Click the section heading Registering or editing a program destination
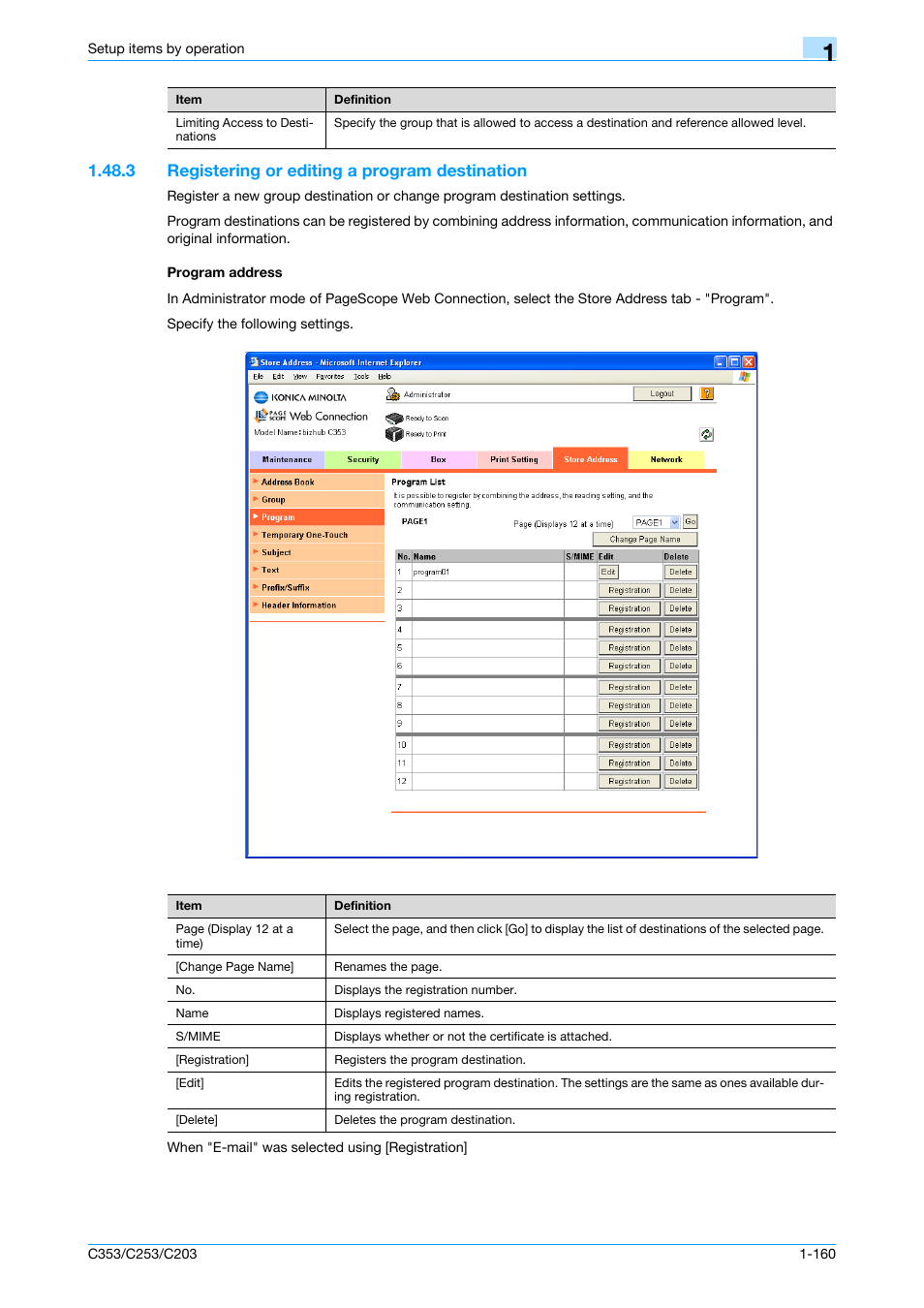 click(347, 171)
